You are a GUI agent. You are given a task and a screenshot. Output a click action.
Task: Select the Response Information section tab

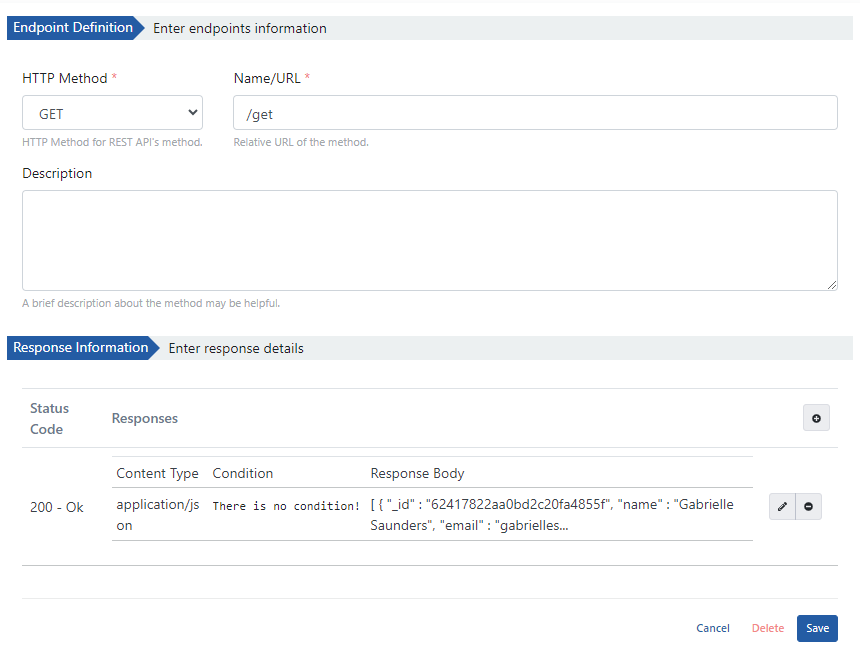tap(80, 348)
